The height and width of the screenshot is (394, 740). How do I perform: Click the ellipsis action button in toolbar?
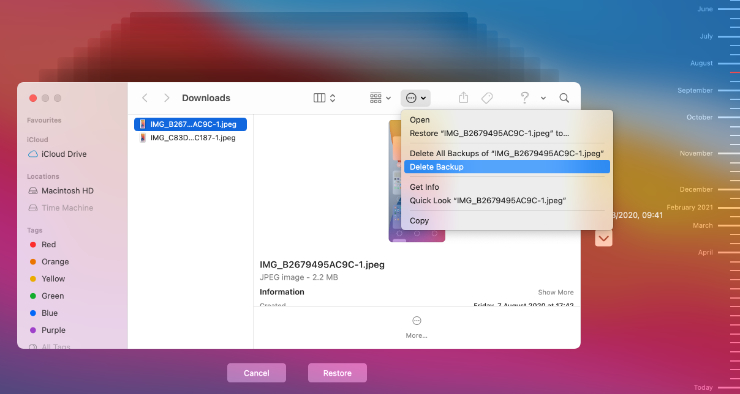tap(416, 98)
